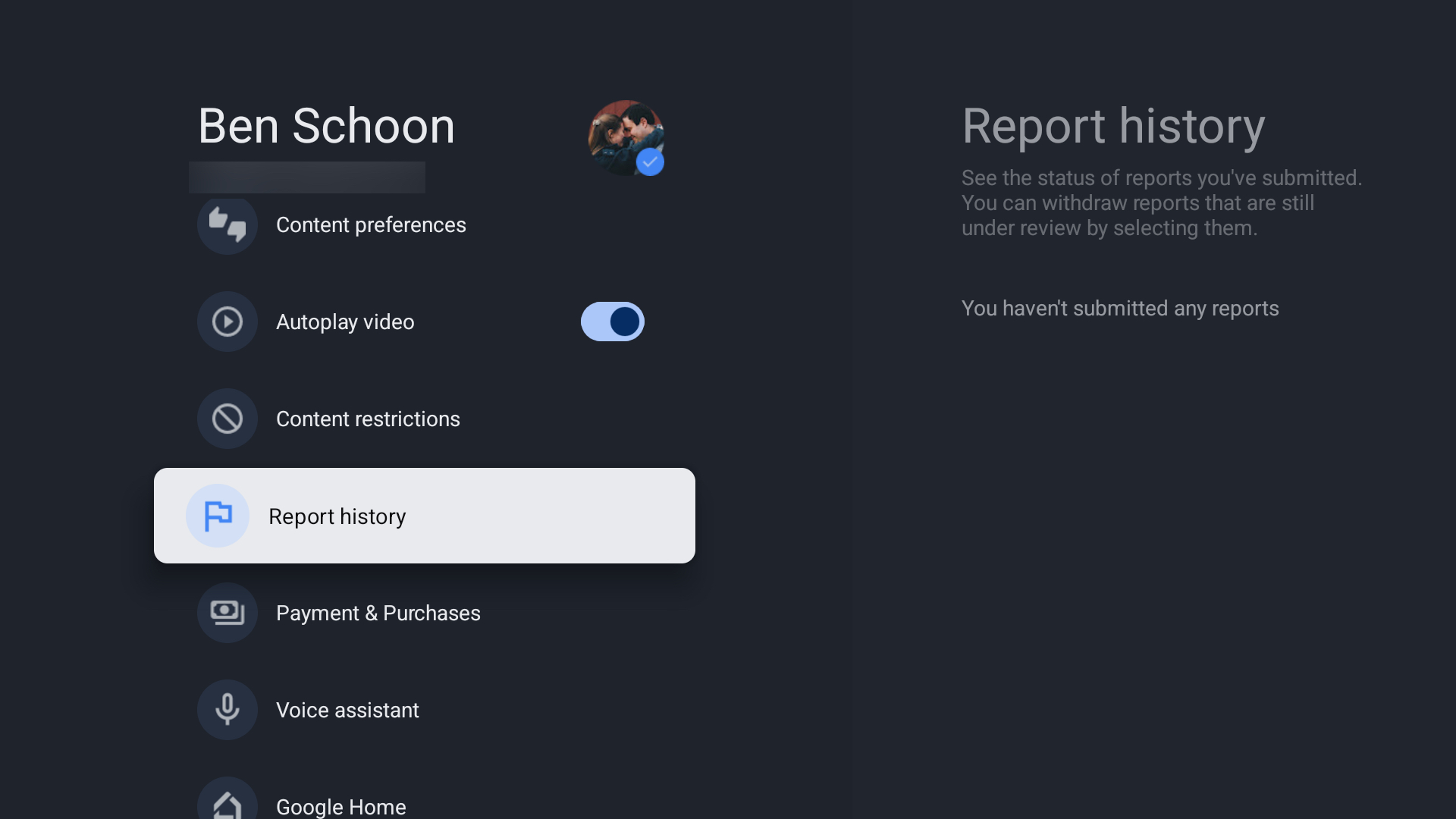Click the blue checkmark badge on avatar
Image resolution: width=1456 pixels, height=819 pixels.
[x=650, y=162]
